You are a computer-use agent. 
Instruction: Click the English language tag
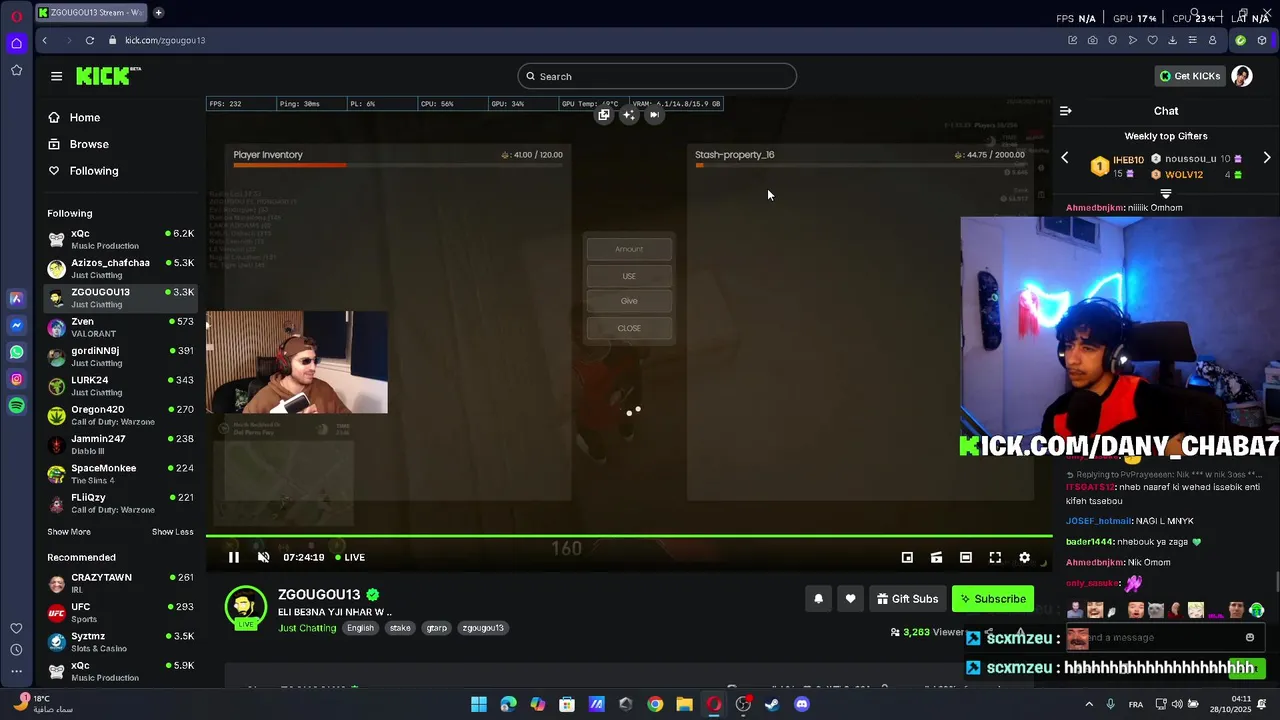point(360,628)
